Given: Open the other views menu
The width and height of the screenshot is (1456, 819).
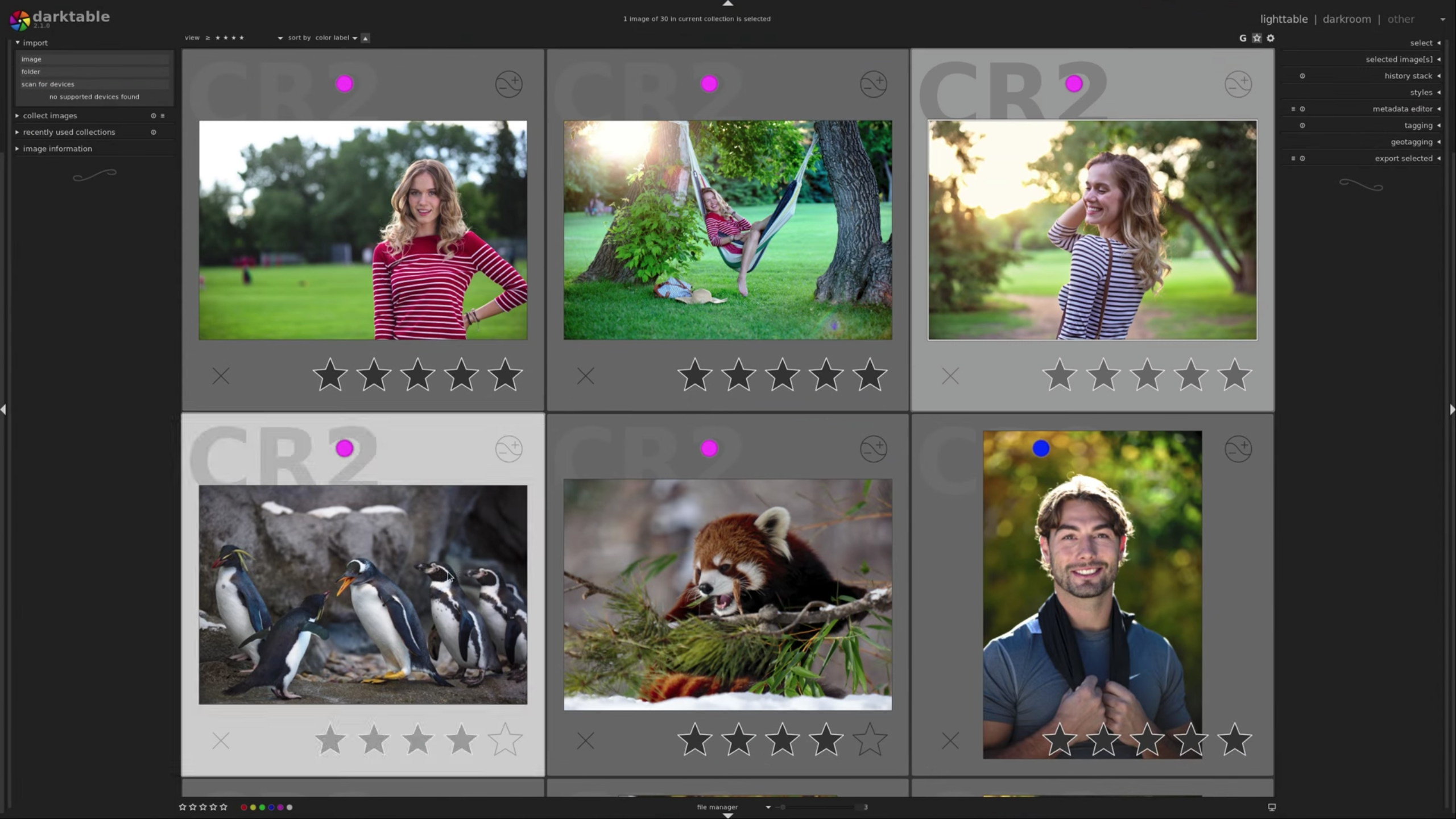Looking at the screenshot, I should [1400, 19].
